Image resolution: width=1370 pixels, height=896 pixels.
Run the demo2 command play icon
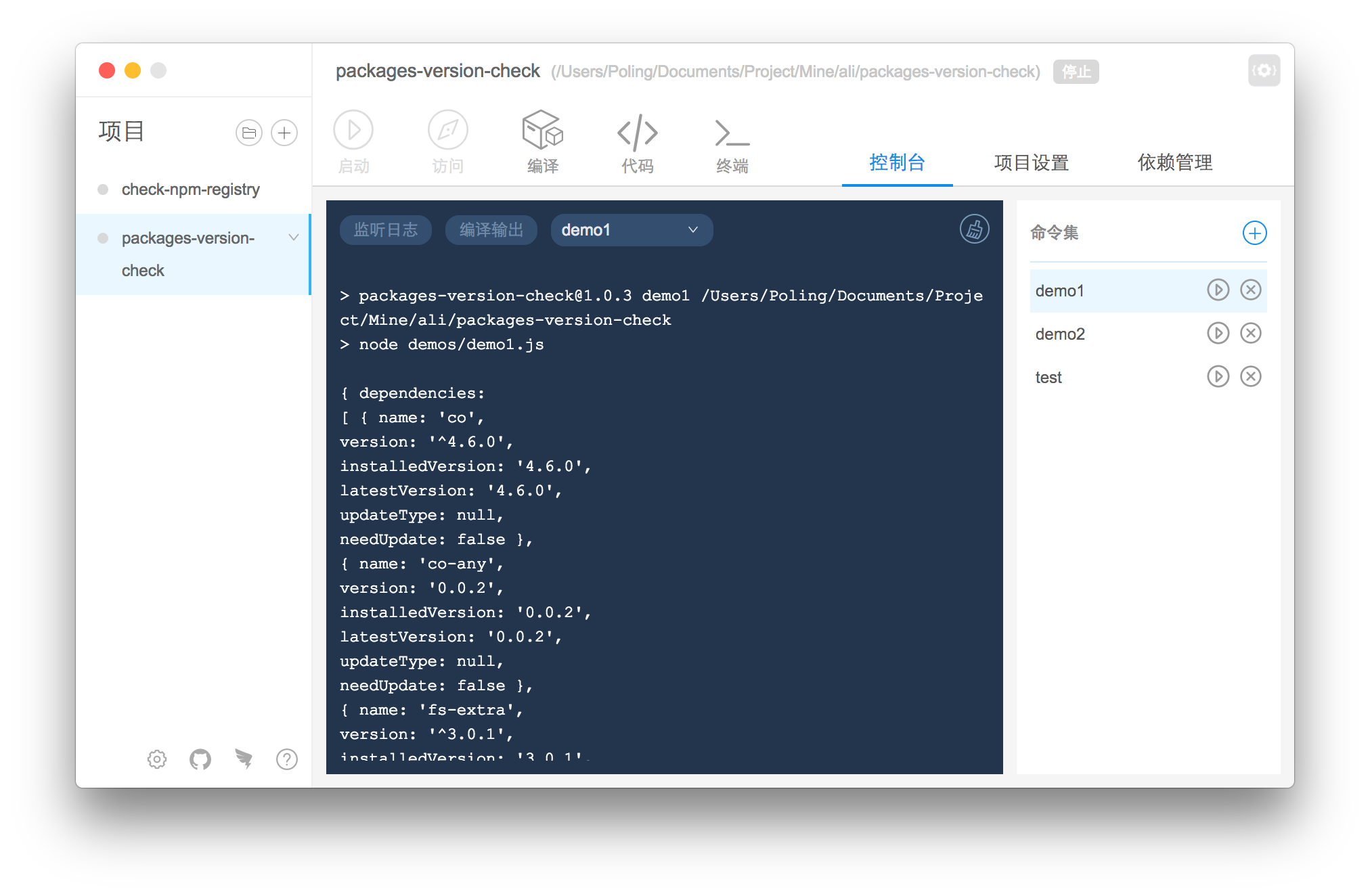click(1218, 334)
